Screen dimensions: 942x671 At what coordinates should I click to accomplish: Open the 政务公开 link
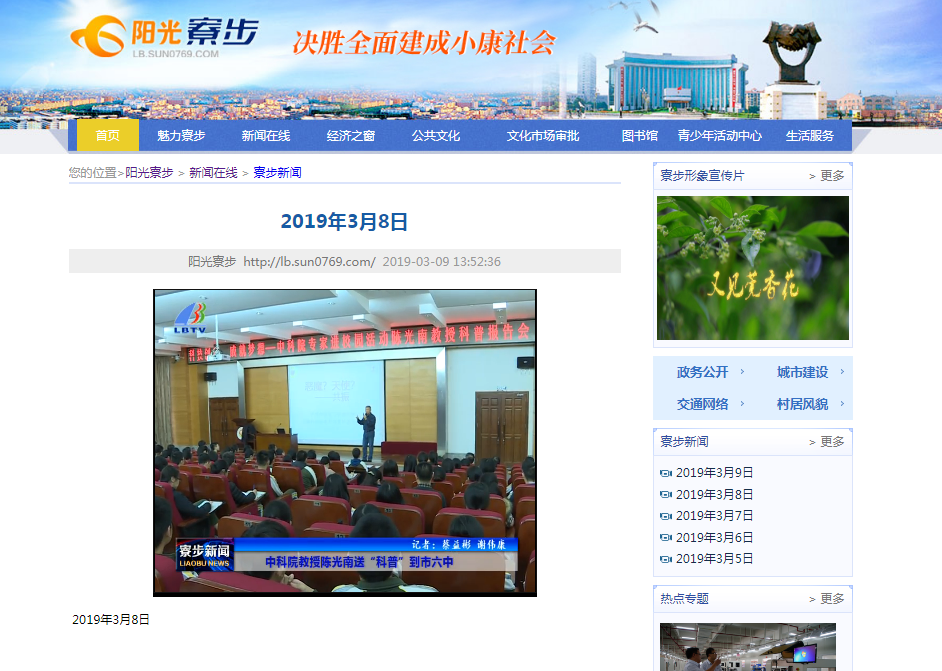(x=702, y=372)
